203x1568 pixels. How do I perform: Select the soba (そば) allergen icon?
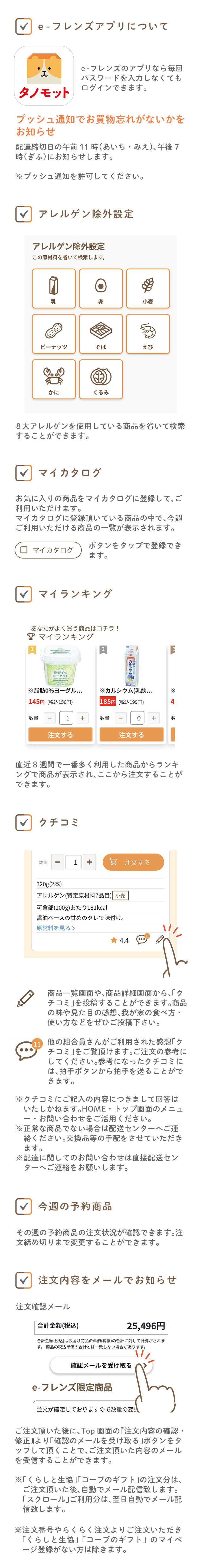coord(101,334)
